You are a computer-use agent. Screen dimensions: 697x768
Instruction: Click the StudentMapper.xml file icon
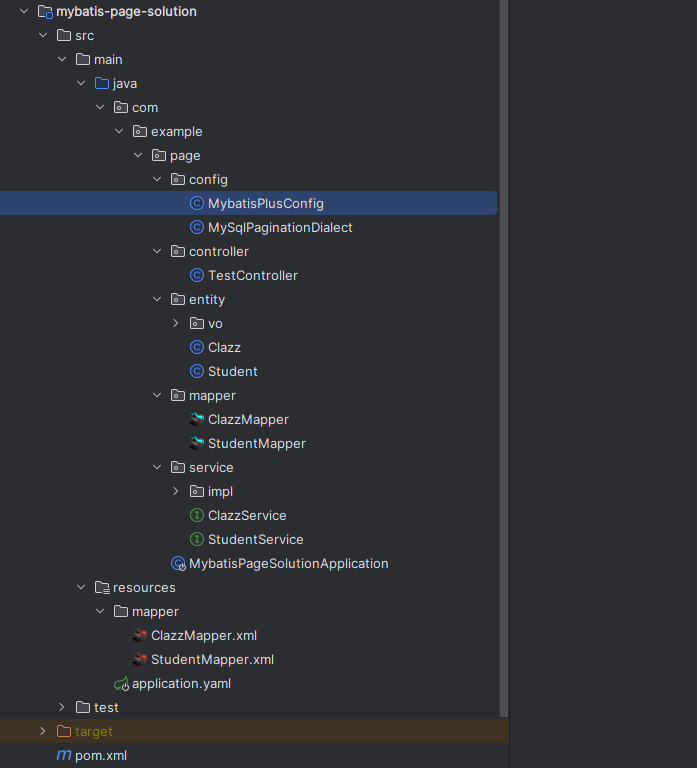coord(140,659)
